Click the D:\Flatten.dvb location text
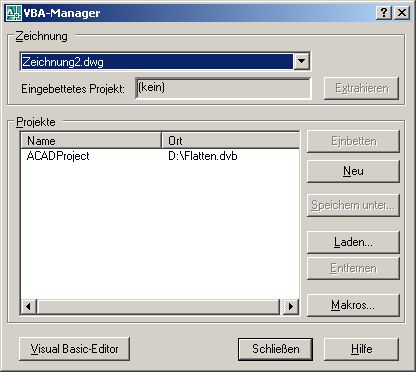 point(203,156)
